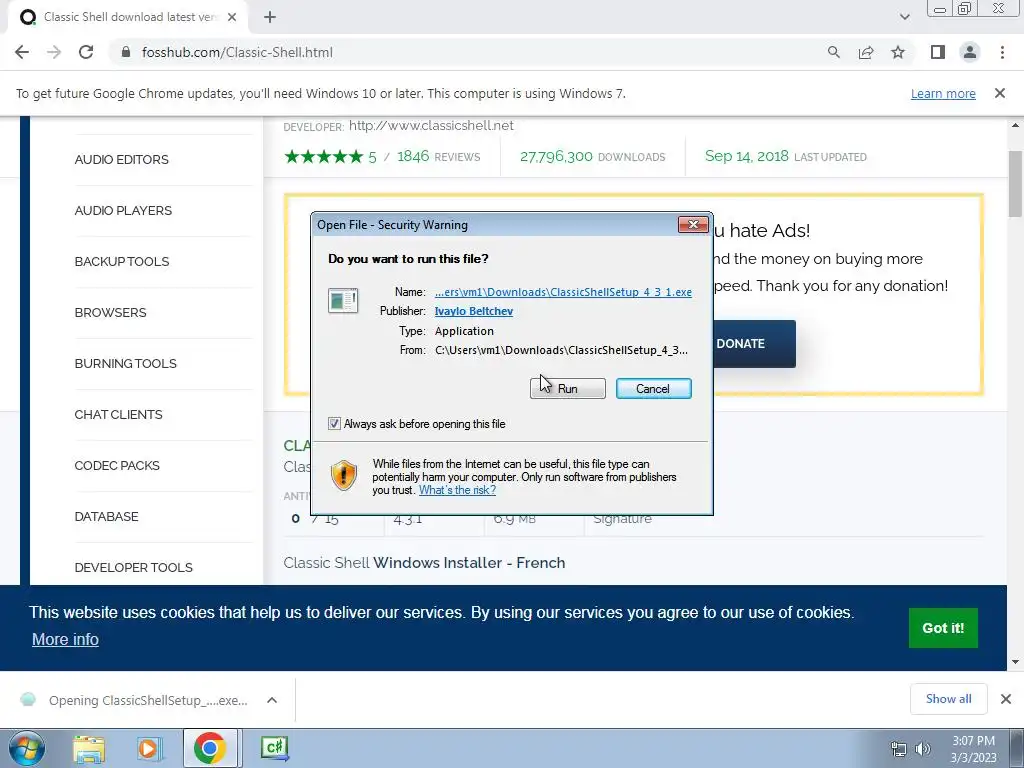Screen dimensions: 1024x768
Task: Close the downloads bar
Action: coord(1006,699)
